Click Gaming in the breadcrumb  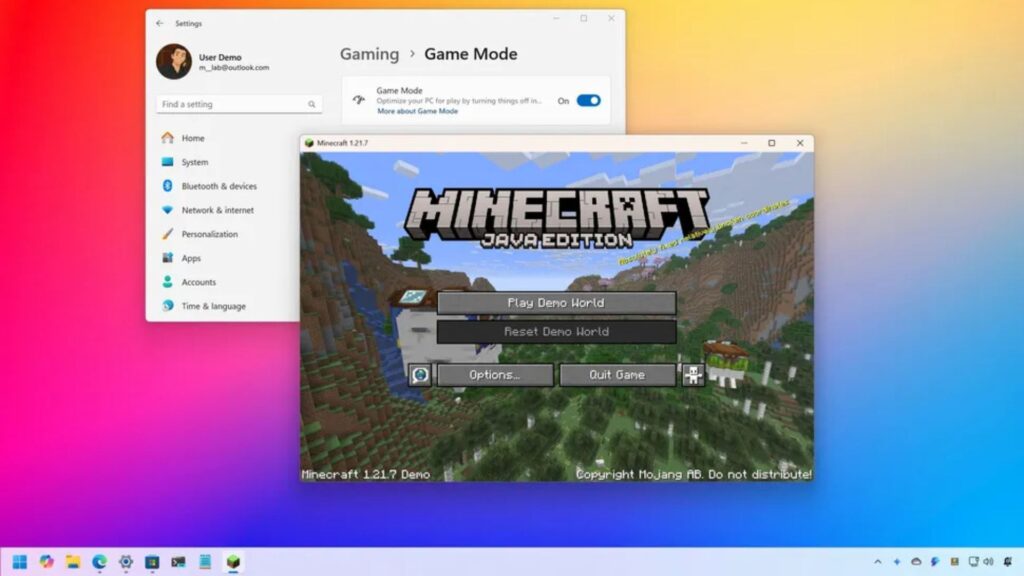(x=370, y=54)
